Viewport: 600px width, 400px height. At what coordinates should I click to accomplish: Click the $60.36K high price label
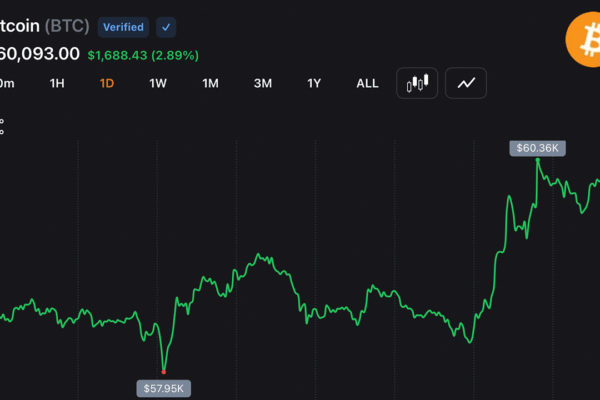click(538, 148)
